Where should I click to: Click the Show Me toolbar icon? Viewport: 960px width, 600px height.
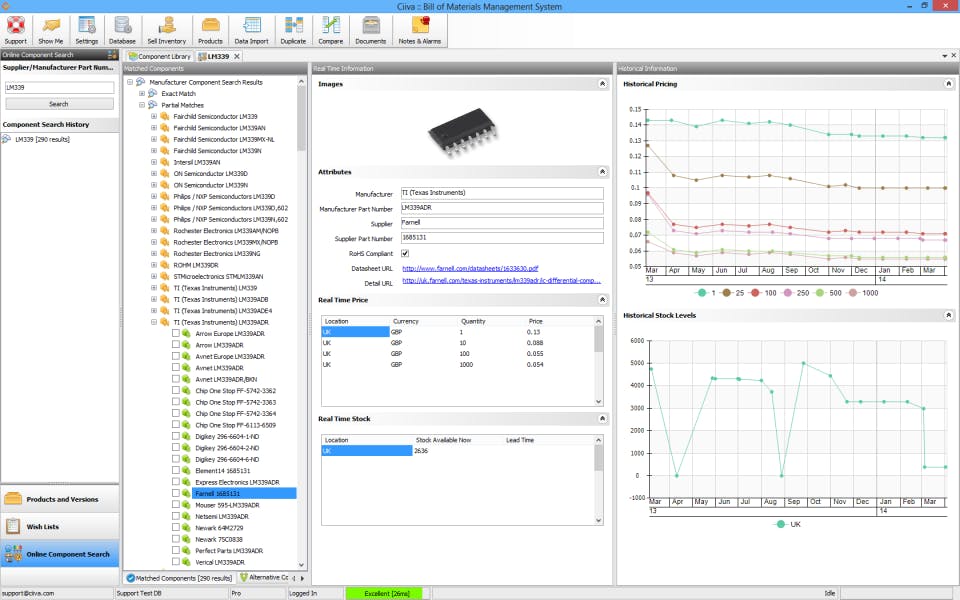(50, 29)
